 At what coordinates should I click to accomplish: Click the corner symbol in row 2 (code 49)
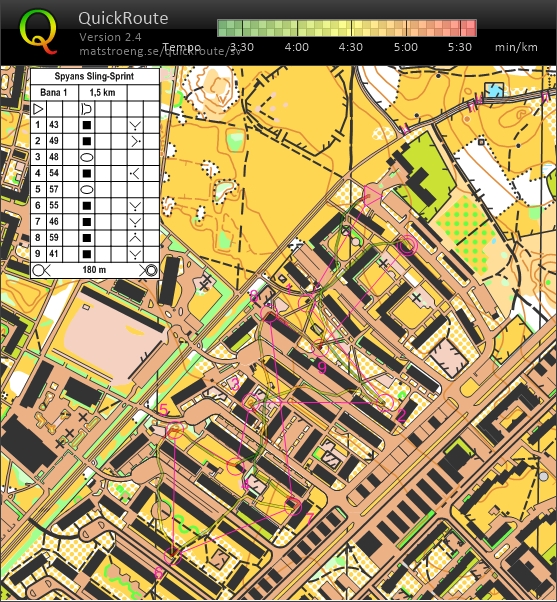135,141
